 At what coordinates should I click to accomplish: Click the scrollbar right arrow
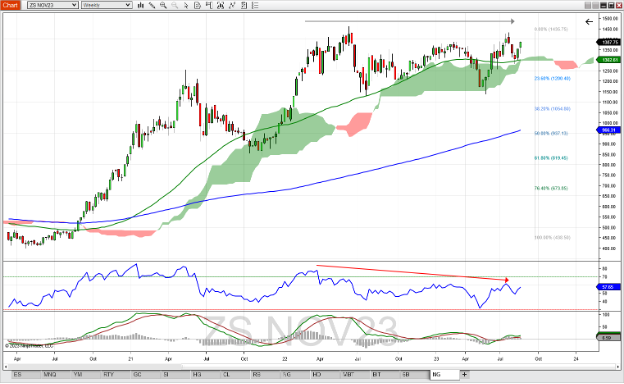coord(617,366)
